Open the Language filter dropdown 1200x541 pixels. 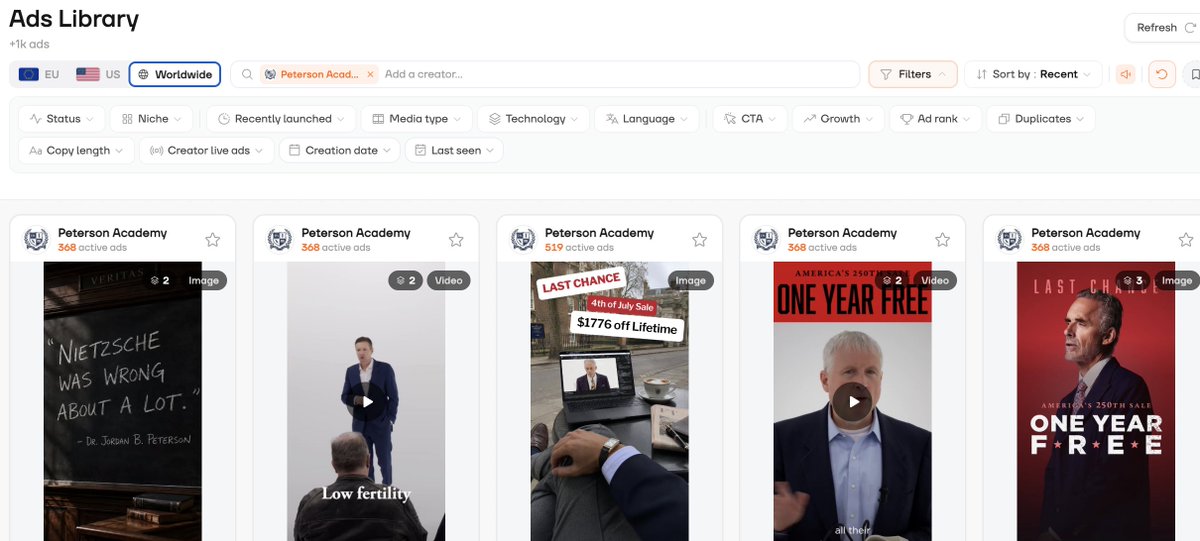(x=646, y=118)
